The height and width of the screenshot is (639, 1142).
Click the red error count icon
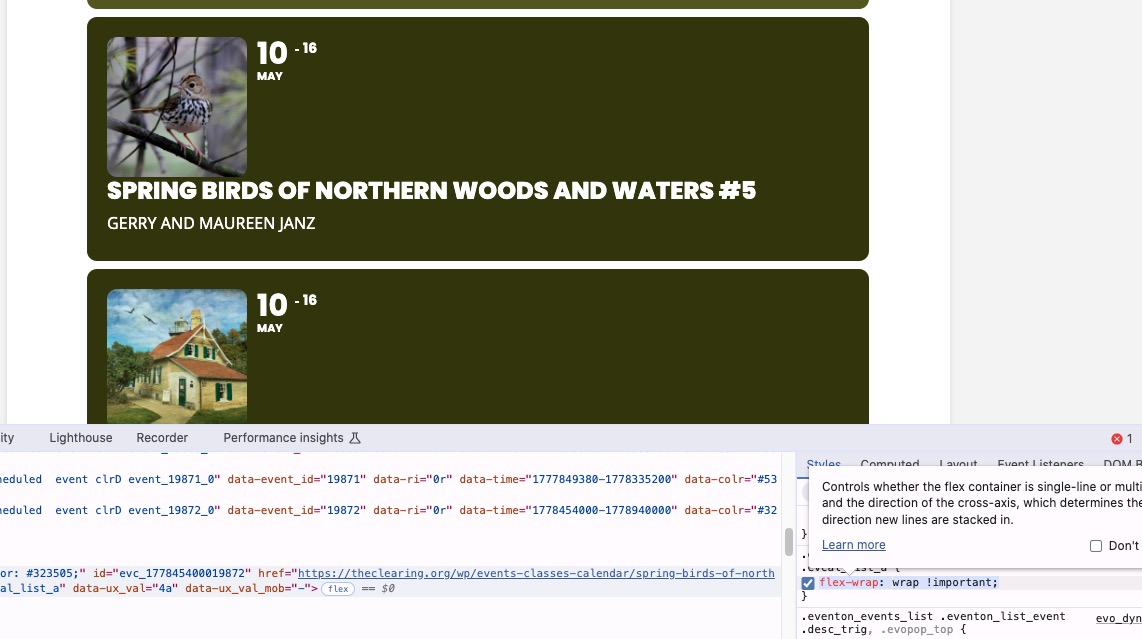[1117, 438]
